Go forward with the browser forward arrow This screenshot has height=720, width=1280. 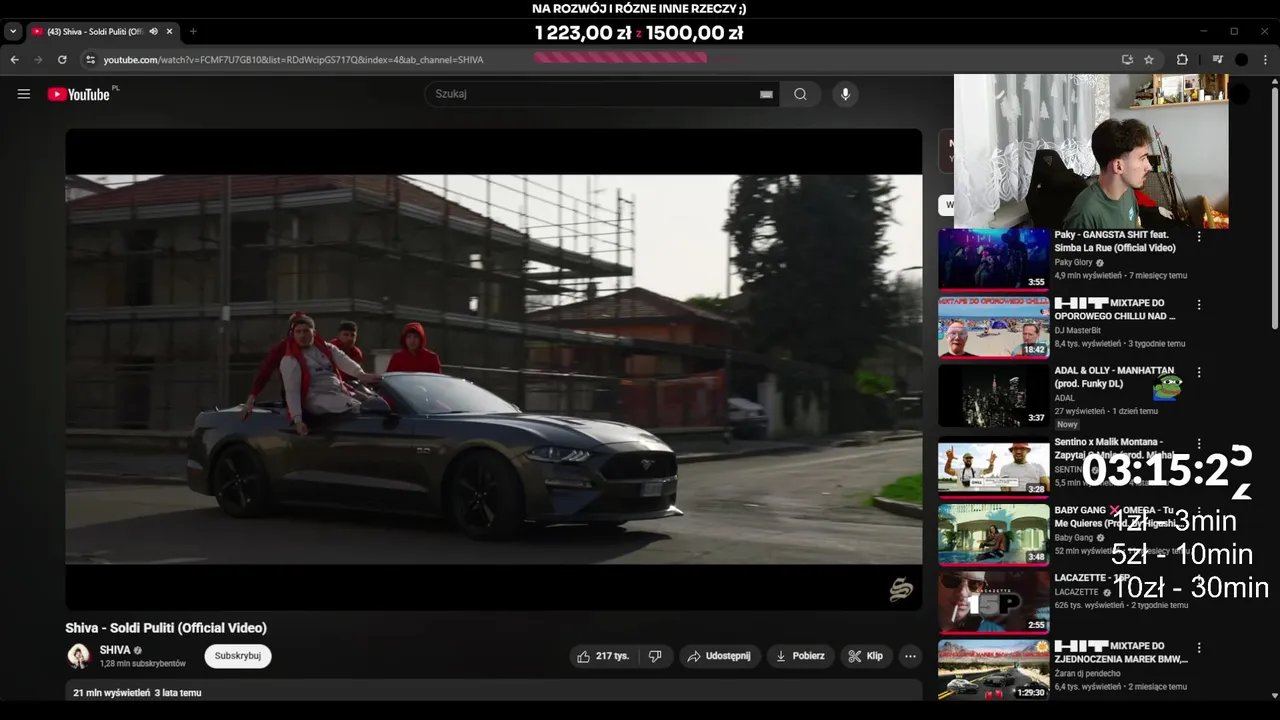(x=38, y=60)
